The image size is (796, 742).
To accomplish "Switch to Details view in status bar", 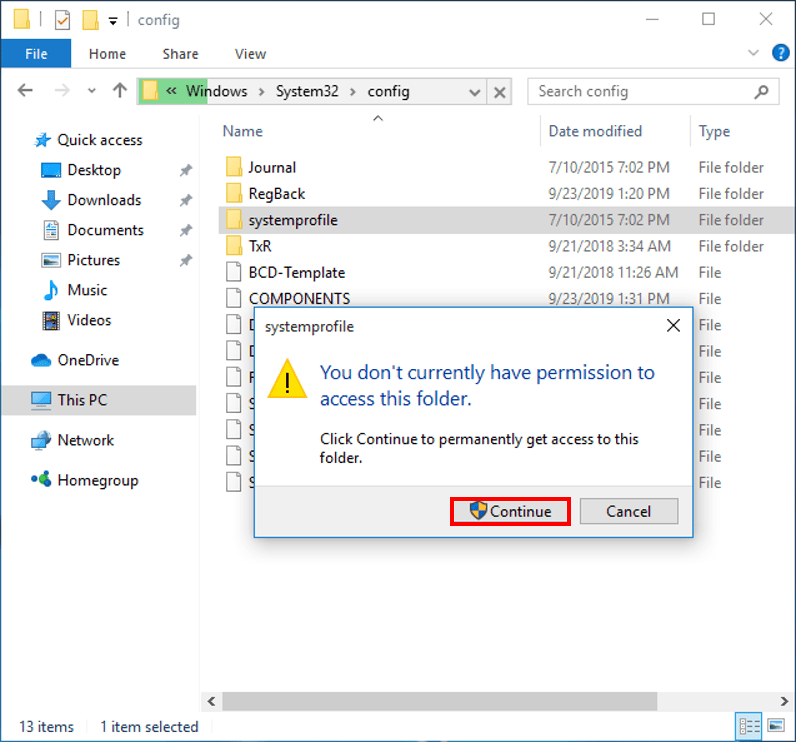I will click(749, 727).
